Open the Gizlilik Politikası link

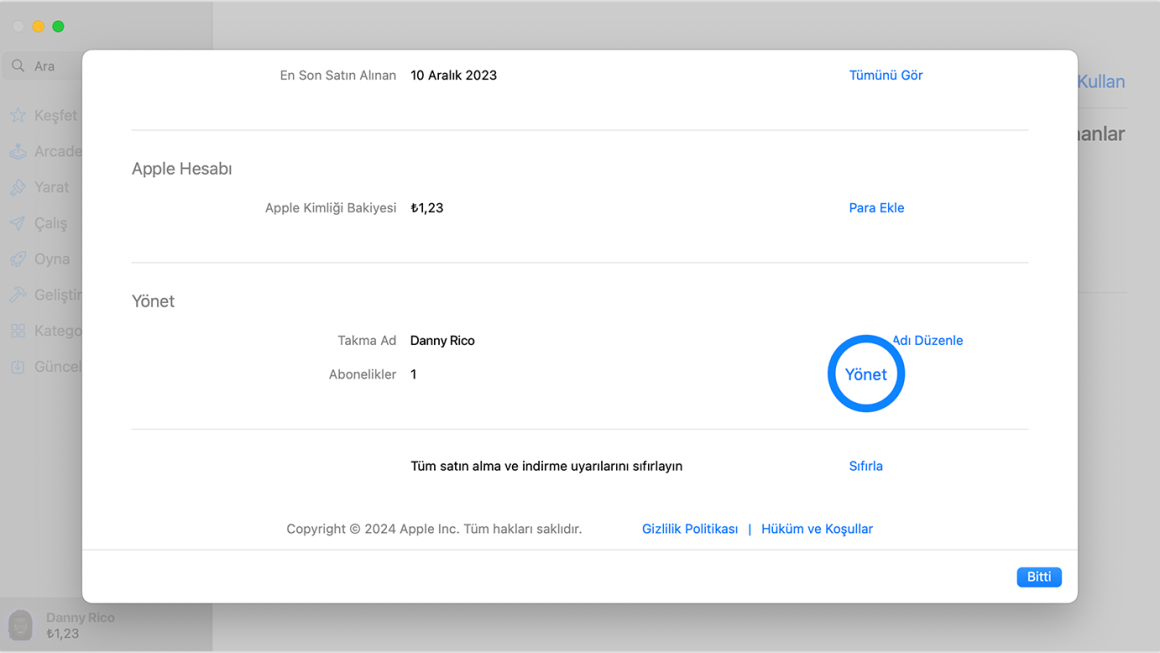pyautogui.click(x=689, y=529)
